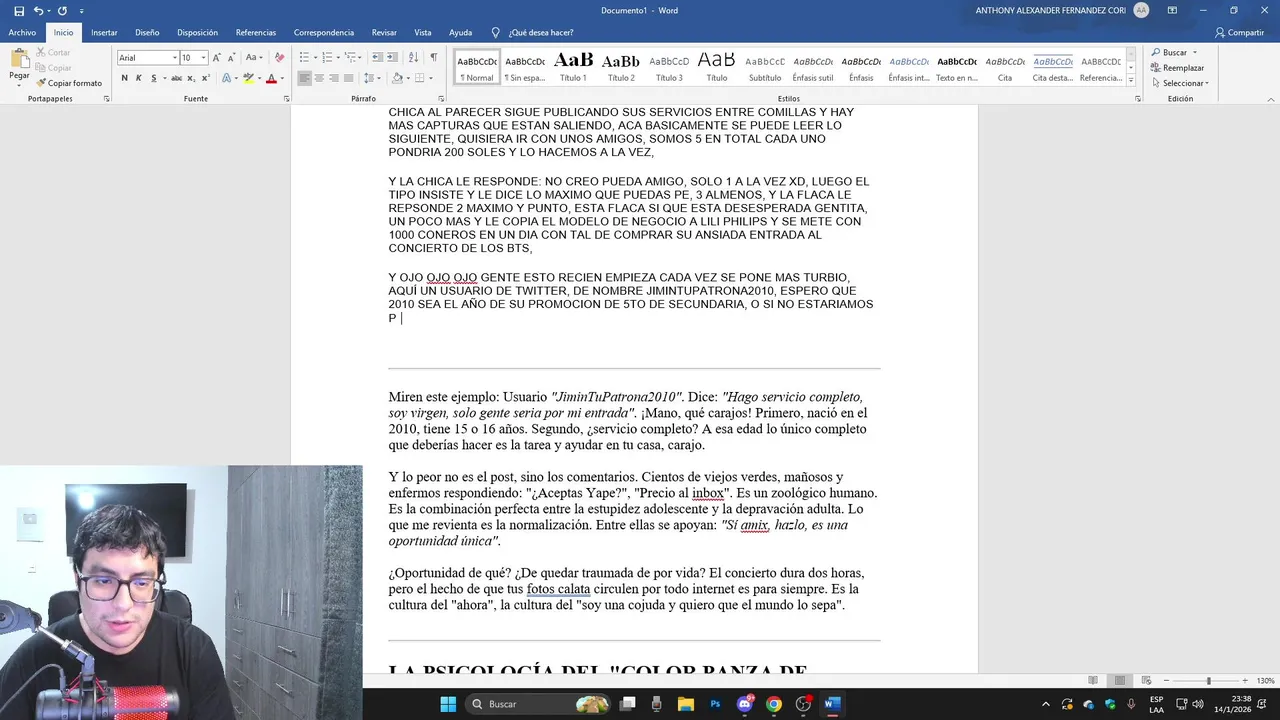The image size is (1280, 720).
Task: Click the Reemplazar replace button
Action: click(x=1178, y=68)
